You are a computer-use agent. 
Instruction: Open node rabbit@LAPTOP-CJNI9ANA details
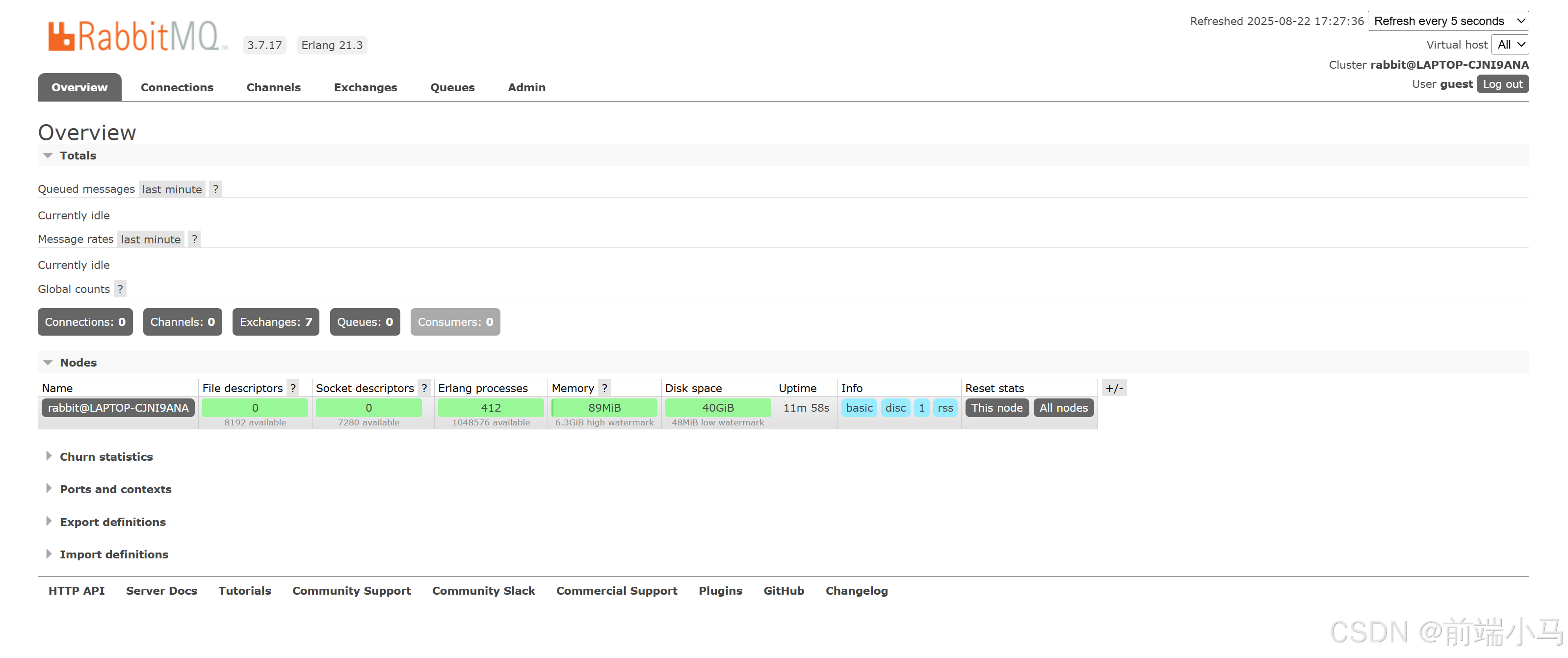point(118,408)
